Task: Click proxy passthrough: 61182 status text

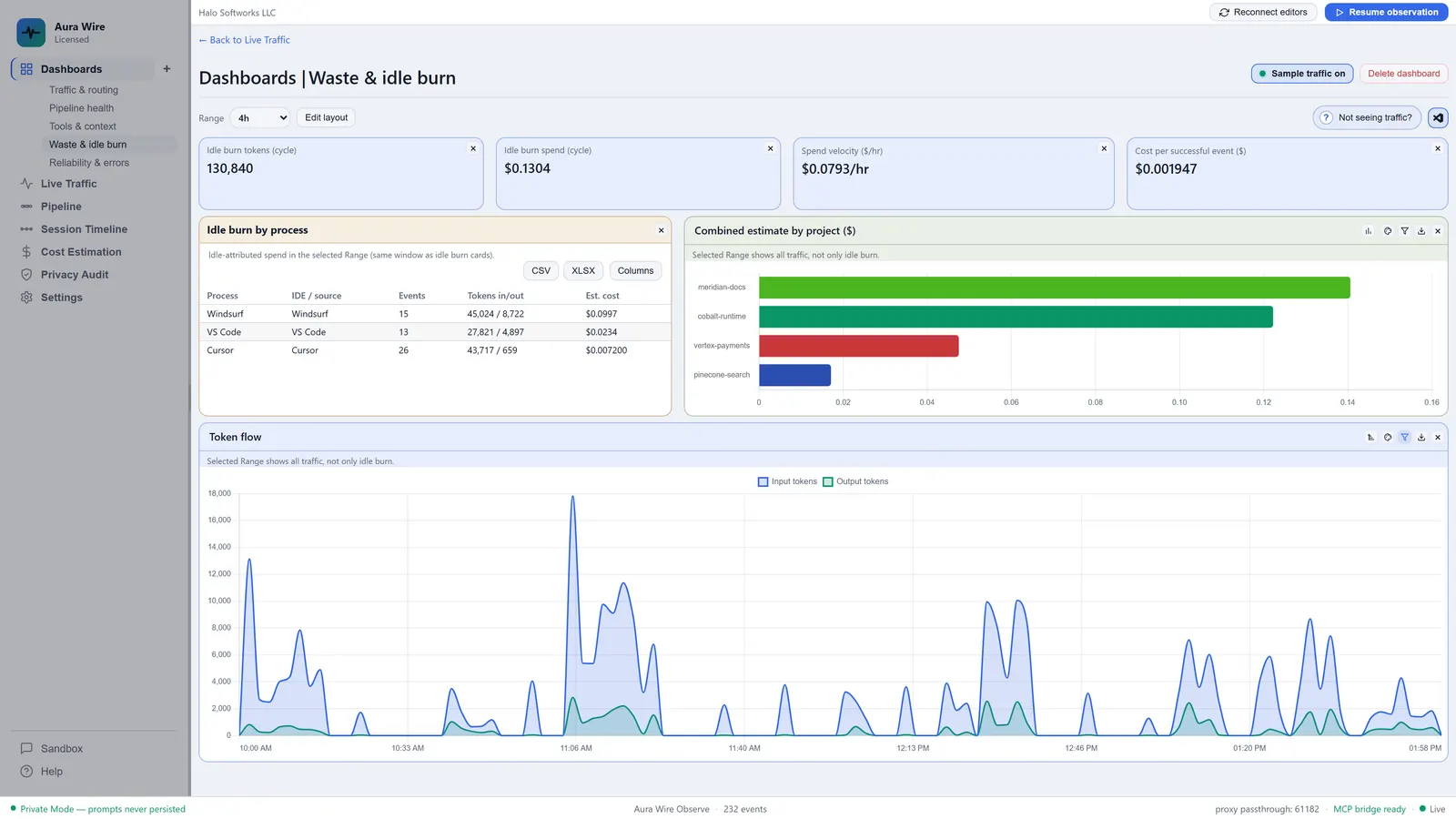Action: tap(1267, 809)
